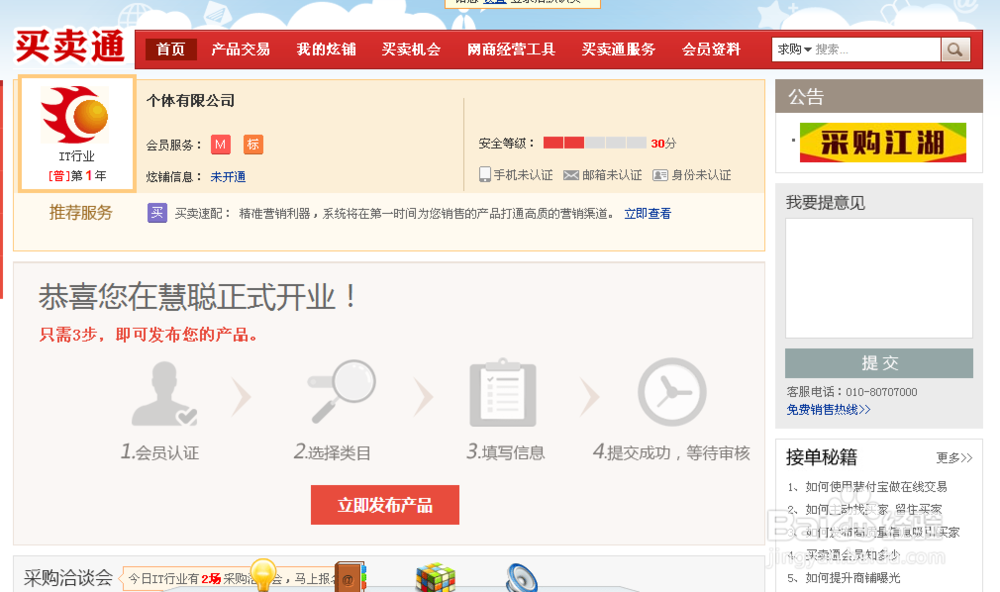
Task: Click the purple 买 service icon
Action: [157, 212]
